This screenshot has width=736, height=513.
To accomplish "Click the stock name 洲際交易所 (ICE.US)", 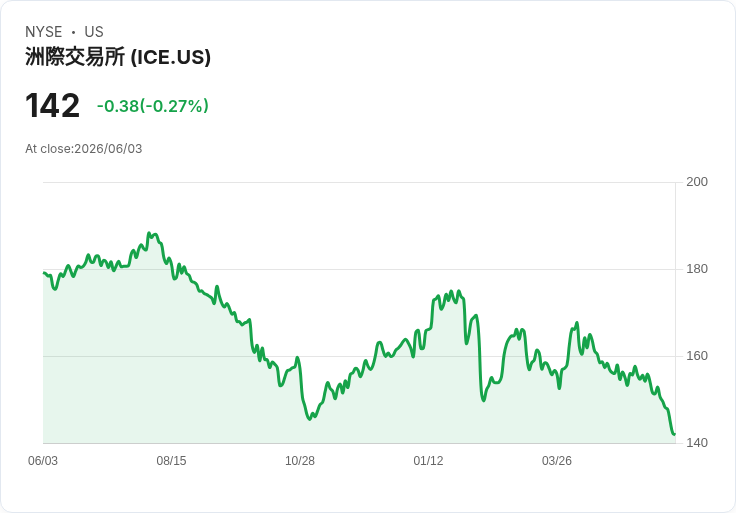I will click(x=118, y=57).
